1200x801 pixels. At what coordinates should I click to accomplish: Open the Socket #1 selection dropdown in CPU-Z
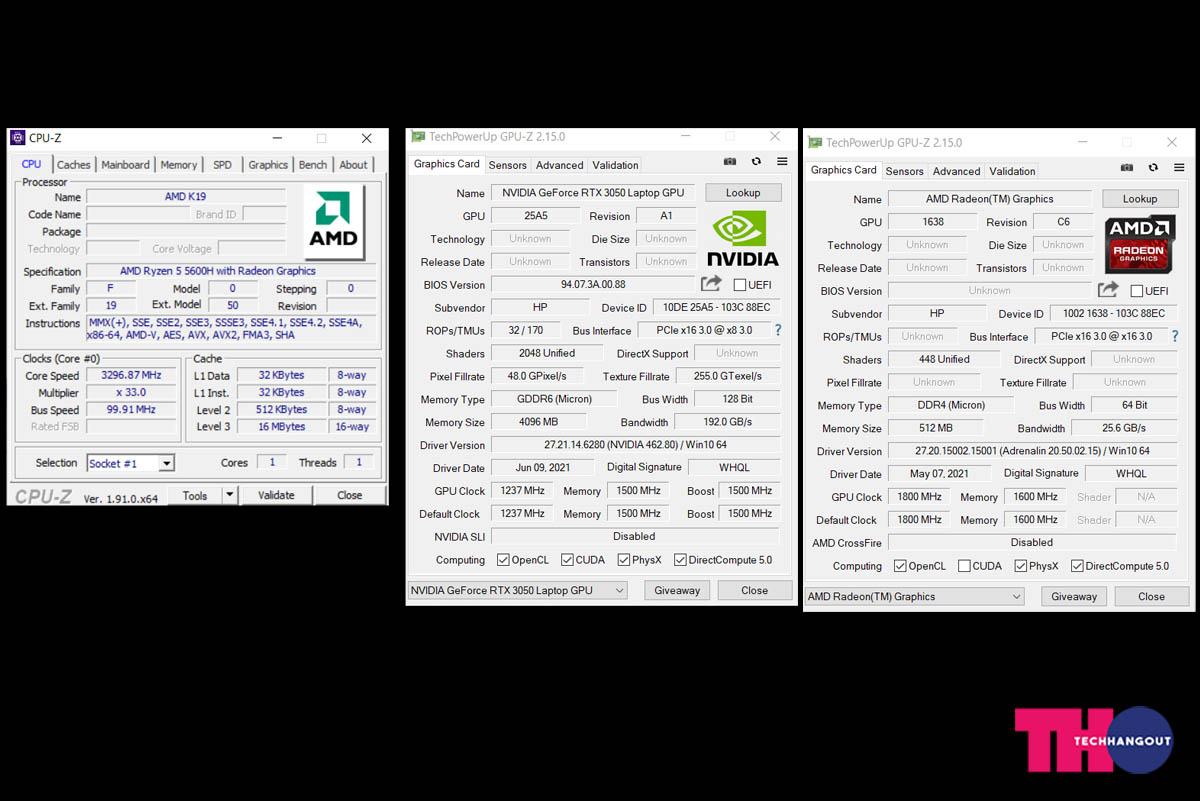point(131,463)
